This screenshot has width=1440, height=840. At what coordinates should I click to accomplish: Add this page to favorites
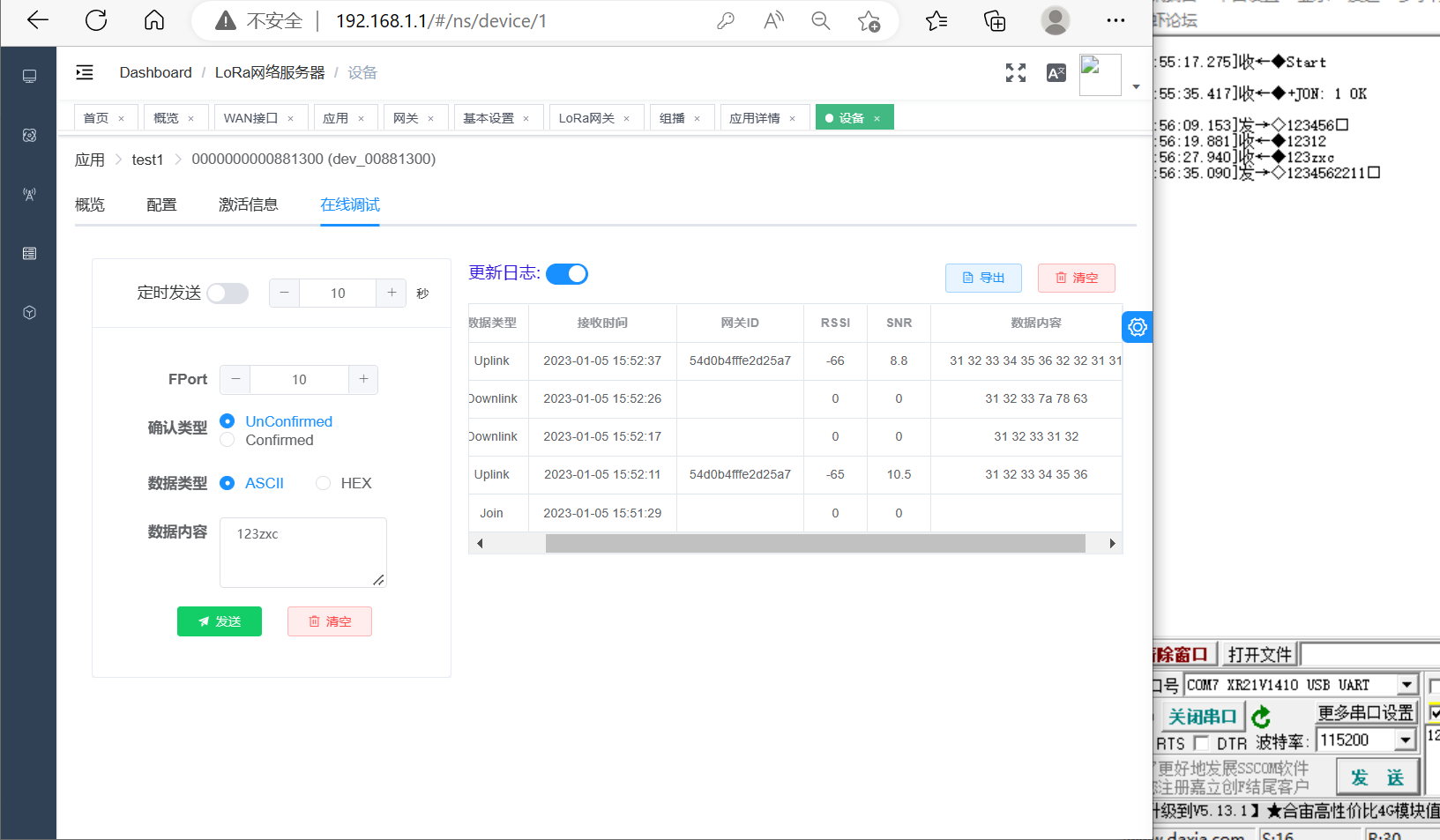[869, 20]
